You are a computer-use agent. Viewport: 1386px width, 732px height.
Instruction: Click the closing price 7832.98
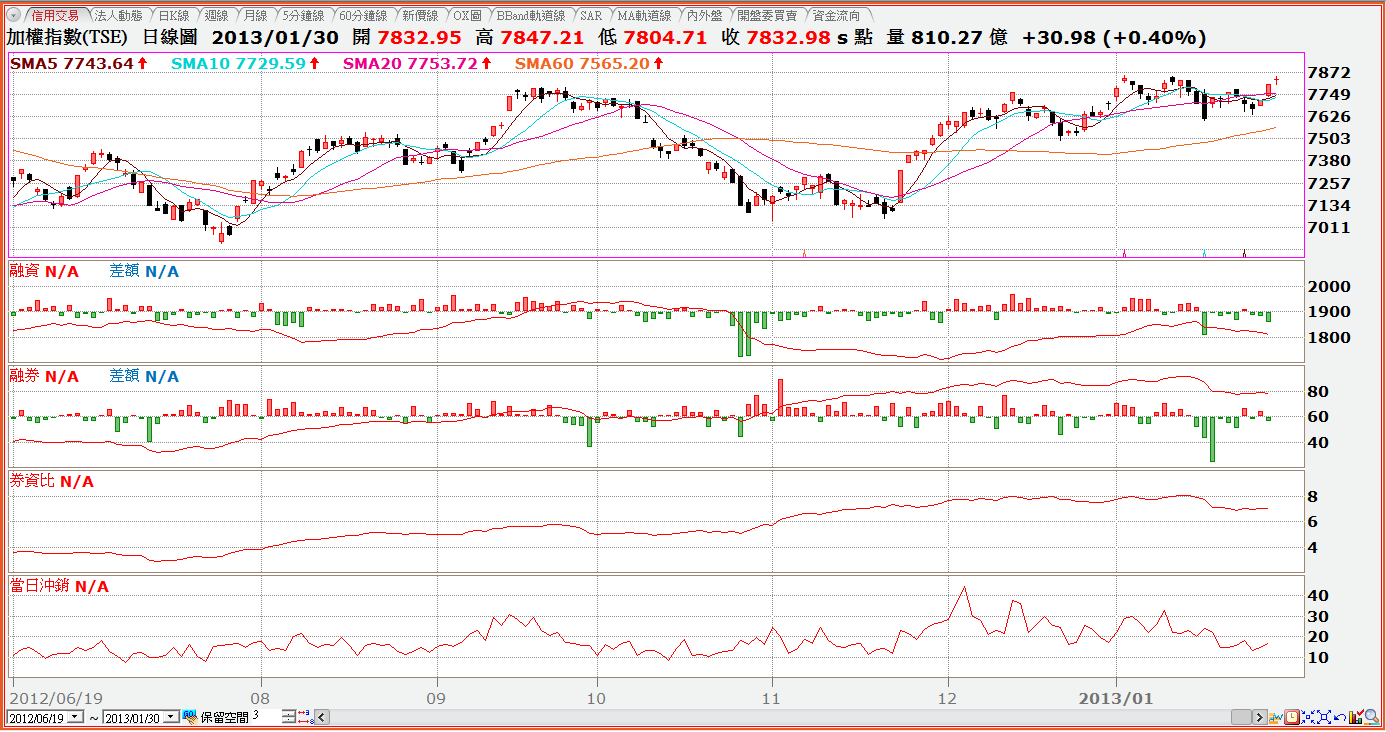pos(788,38)
